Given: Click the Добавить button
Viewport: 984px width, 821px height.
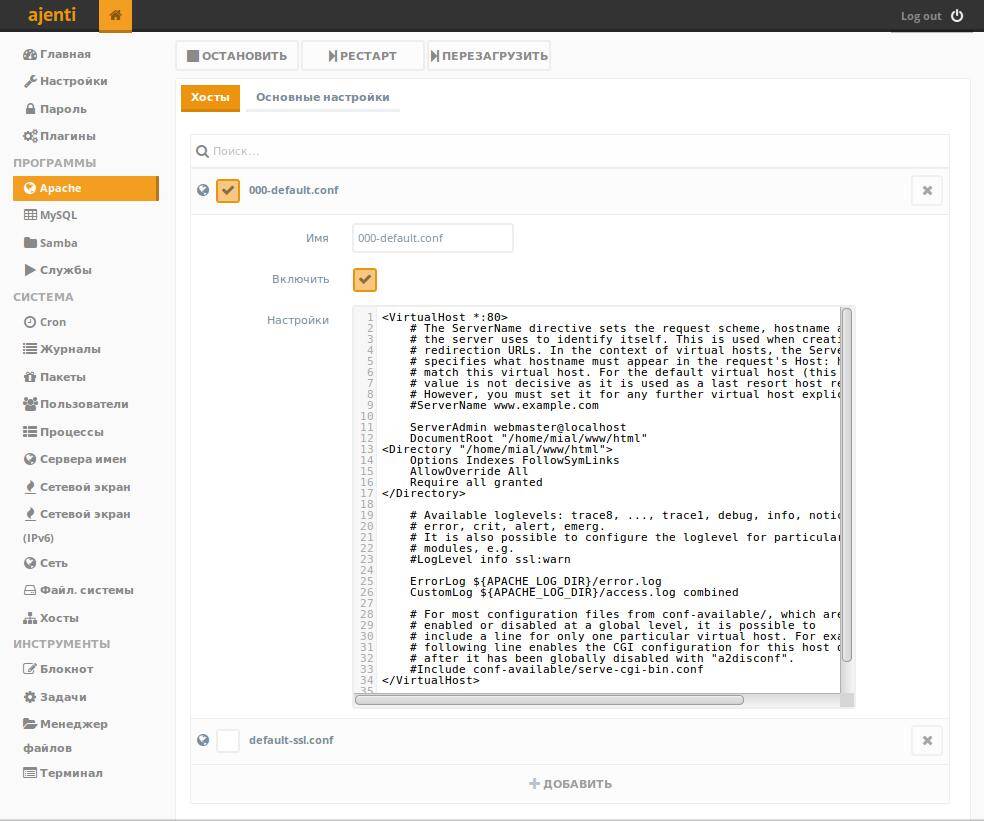Looking at the screenshot, I should pyautogui.click(x=570, y=784).
